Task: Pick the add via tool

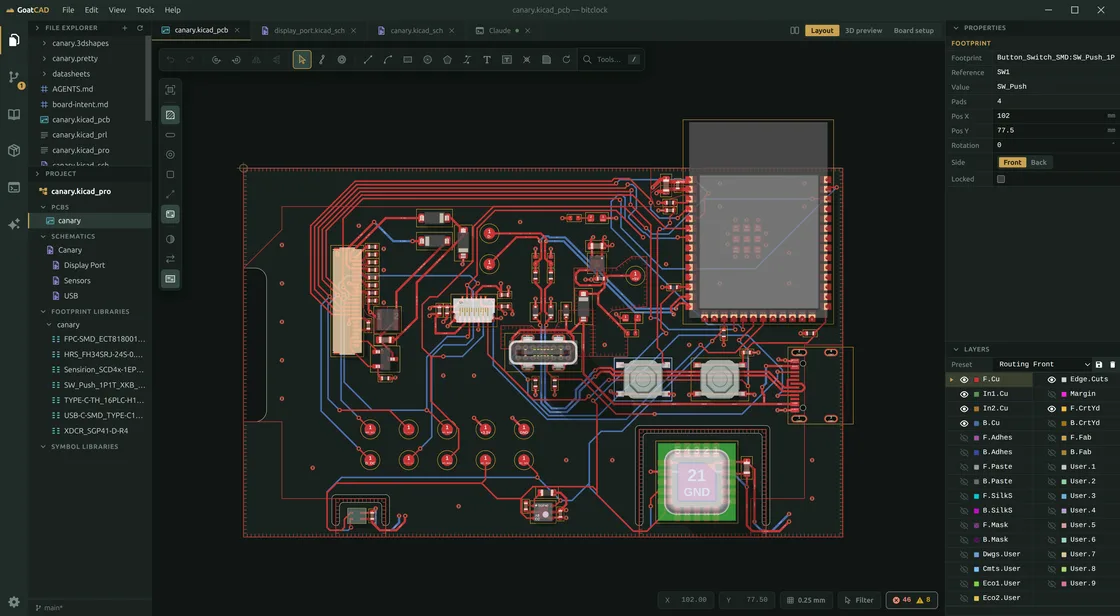Action: click(342, 59)
